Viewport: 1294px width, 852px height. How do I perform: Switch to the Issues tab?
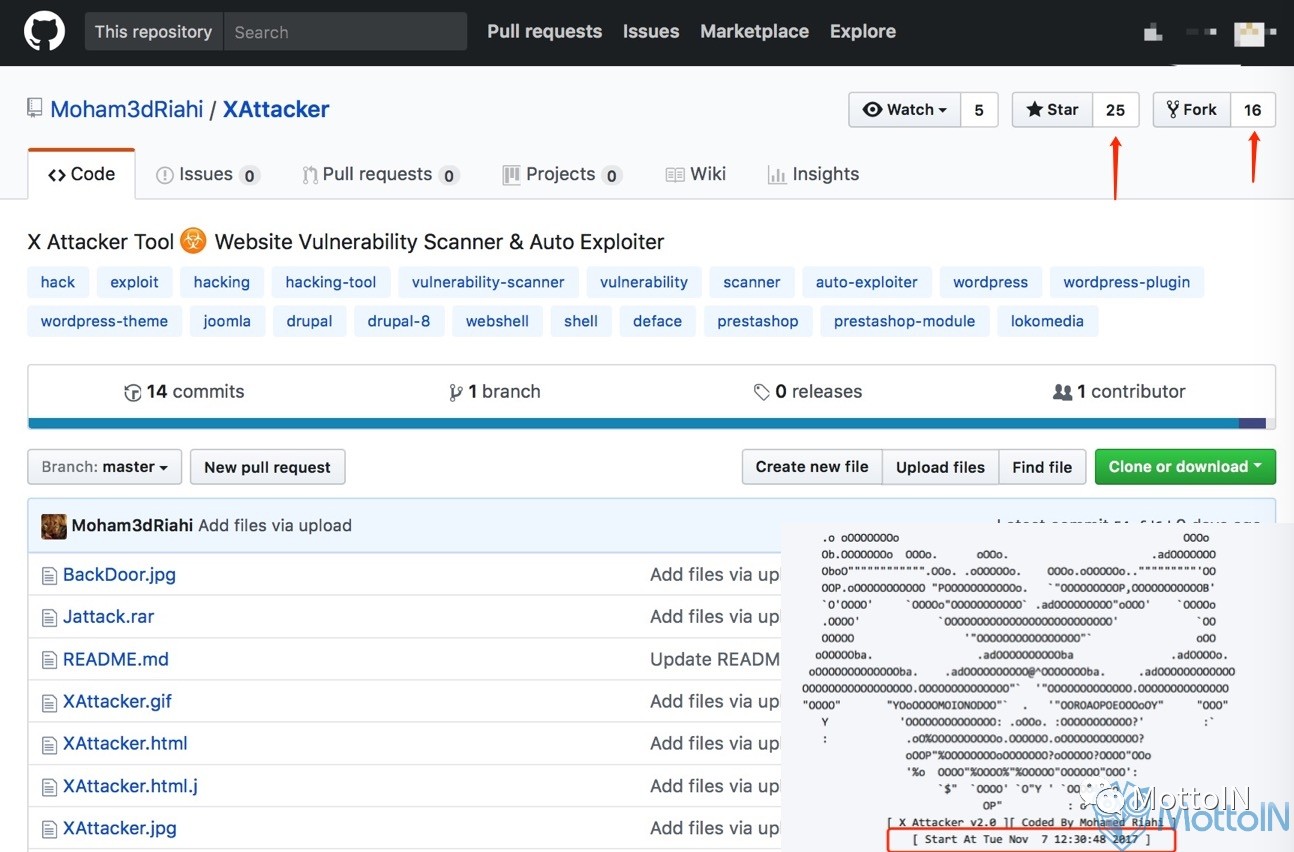click(x=207, y=174)
